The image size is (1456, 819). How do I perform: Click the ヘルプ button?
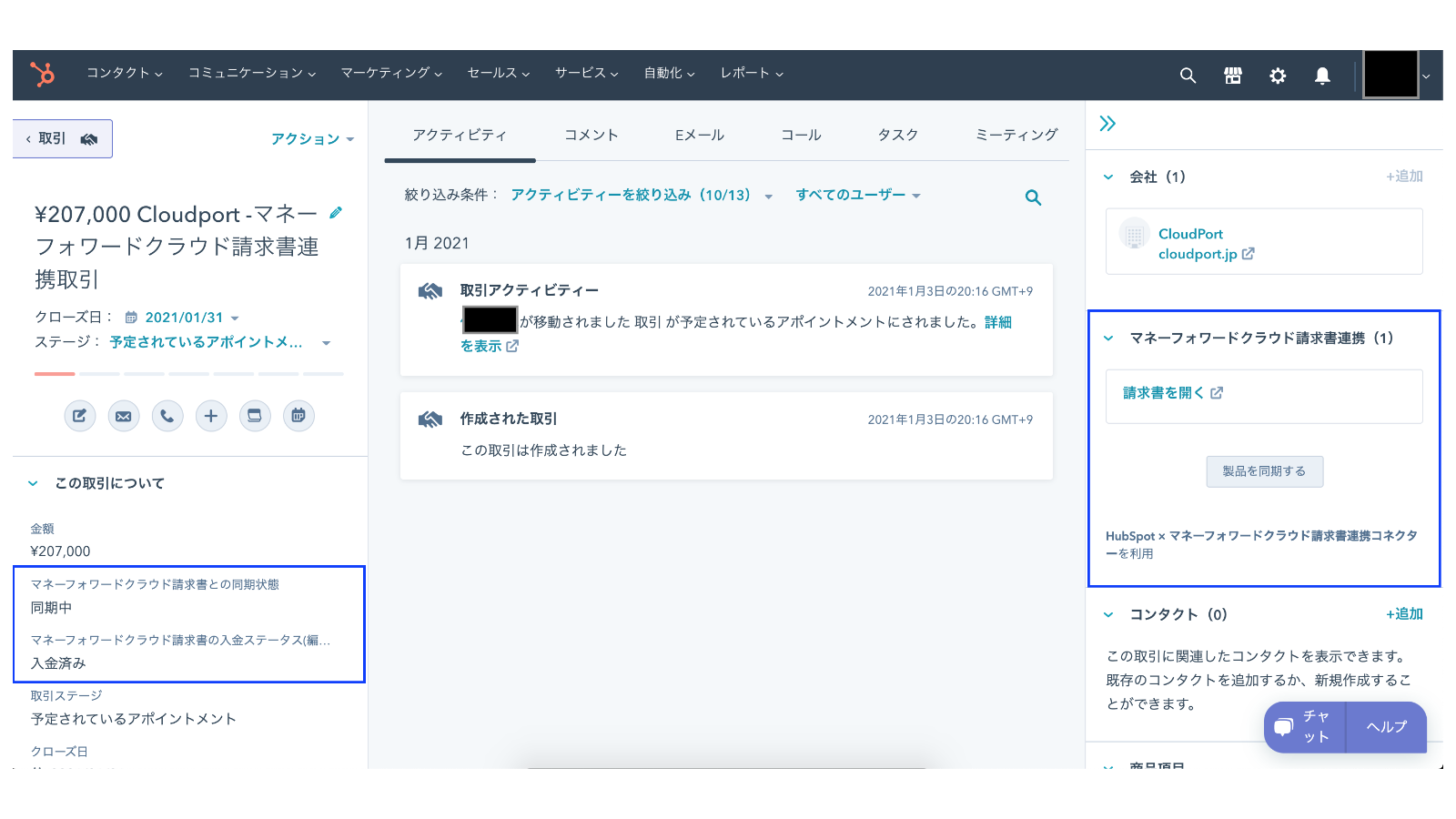tap(1386, 726)
